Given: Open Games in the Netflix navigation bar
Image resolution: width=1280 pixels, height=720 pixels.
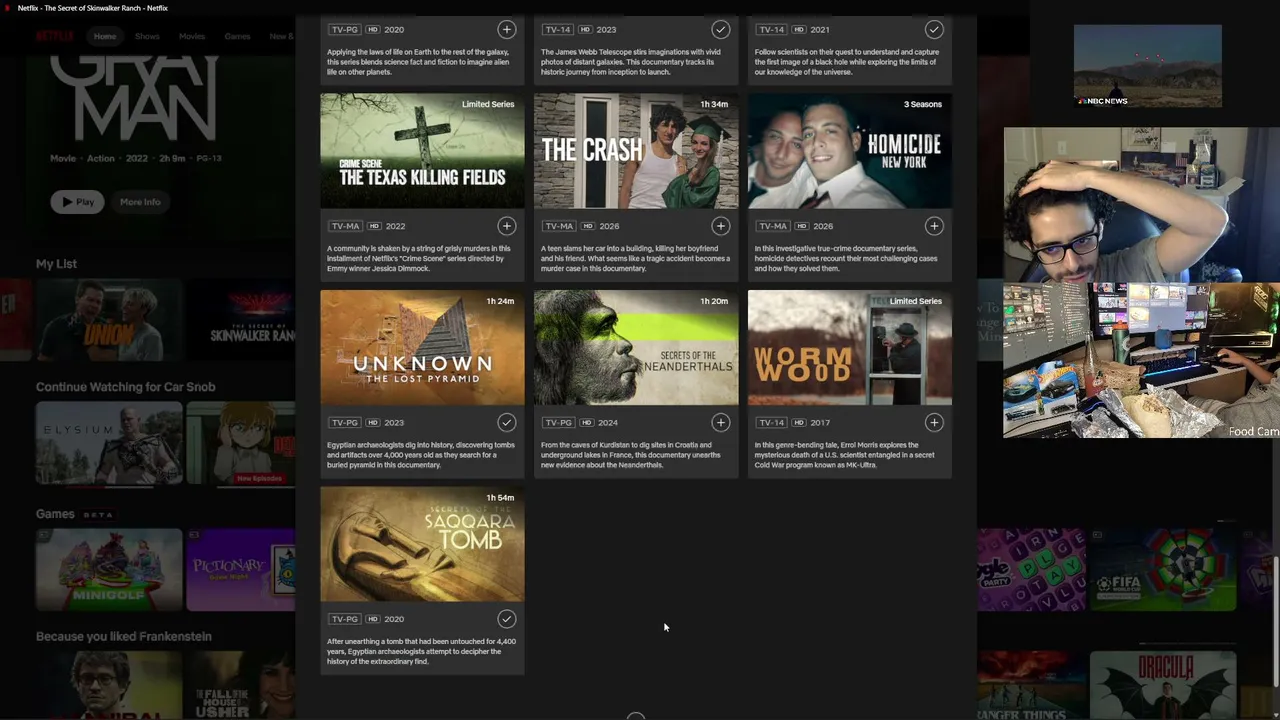Looking at the screenshot, I should [x=238, y=37].
